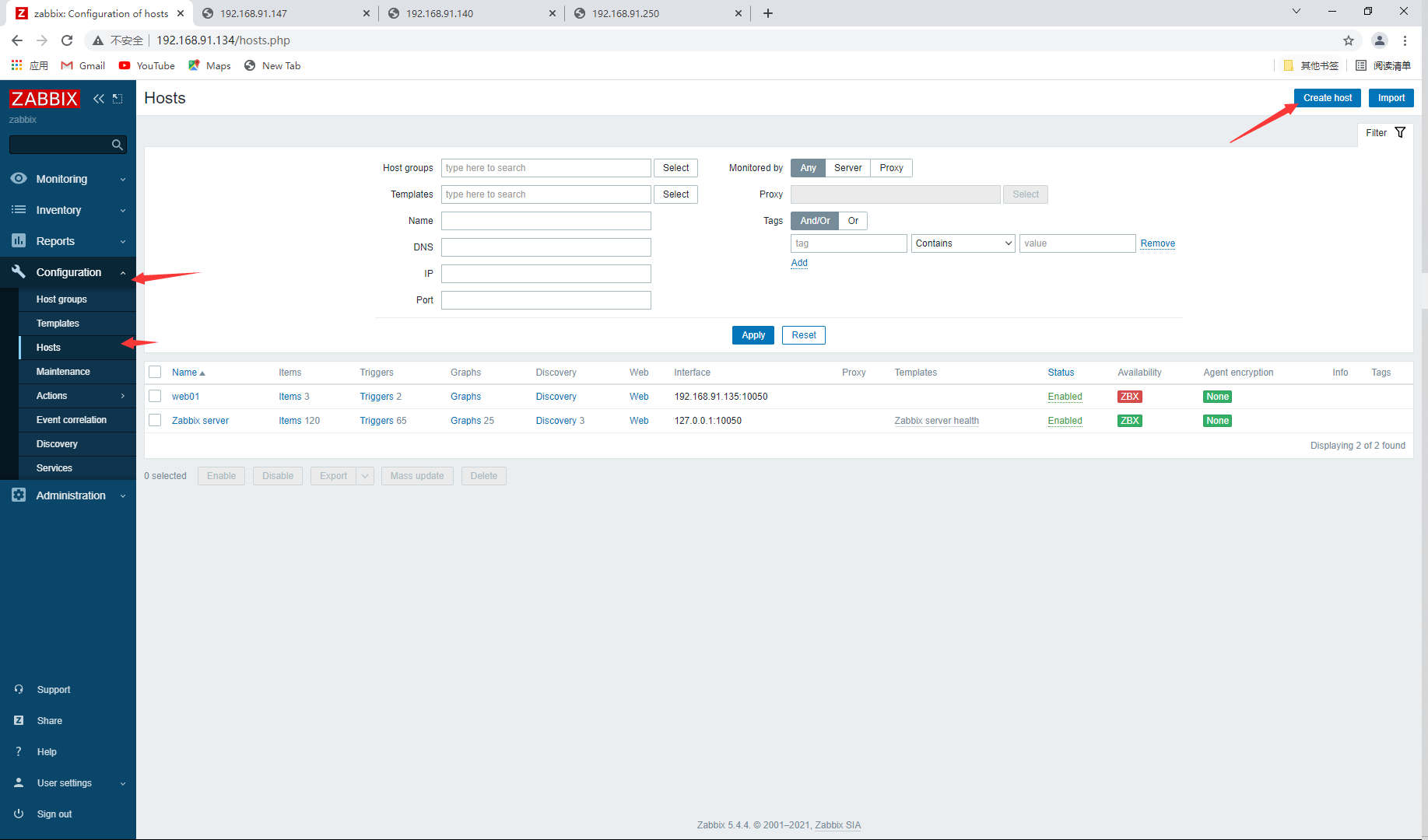This screenshot has width=1428, height=840.
Task: Reset the host filter
Action: pyautogui.click(x=803, y=335)
